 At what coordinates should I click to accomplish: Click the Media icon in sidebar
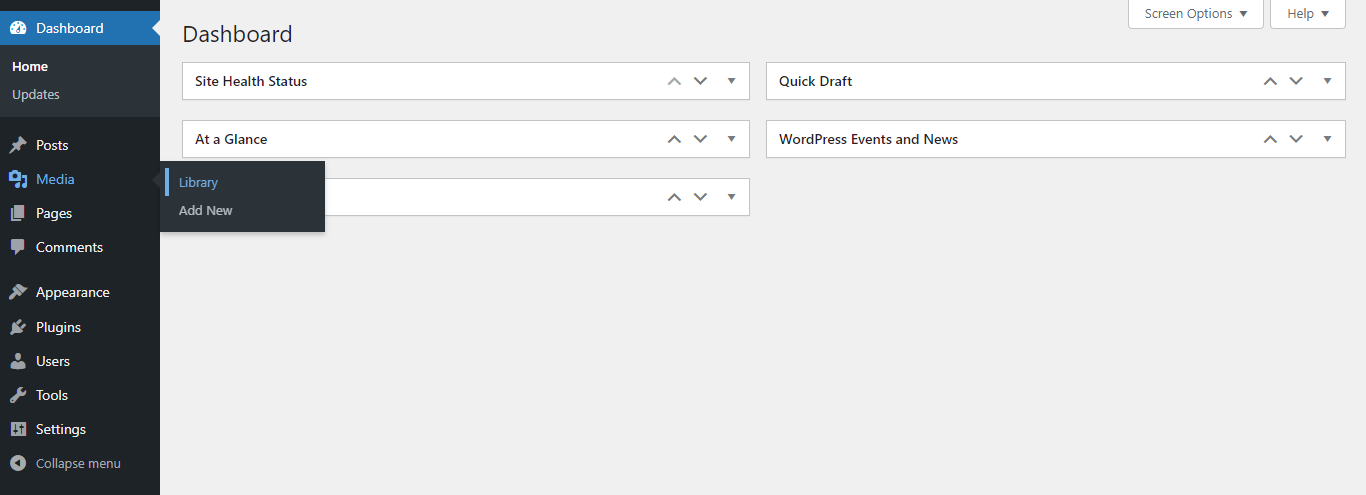click(x=18, y=179)
